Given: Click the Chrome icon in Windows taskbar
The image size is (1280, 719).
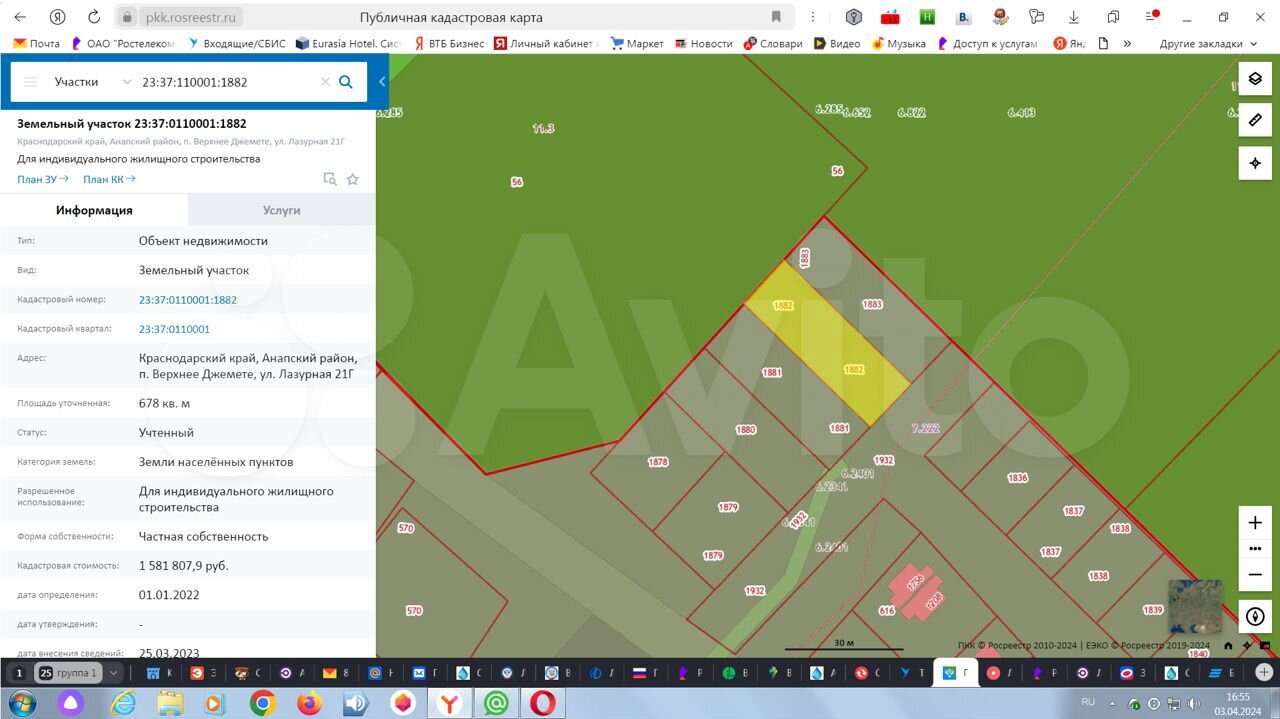Looking at the screenshot, I should tap(263, 704).
